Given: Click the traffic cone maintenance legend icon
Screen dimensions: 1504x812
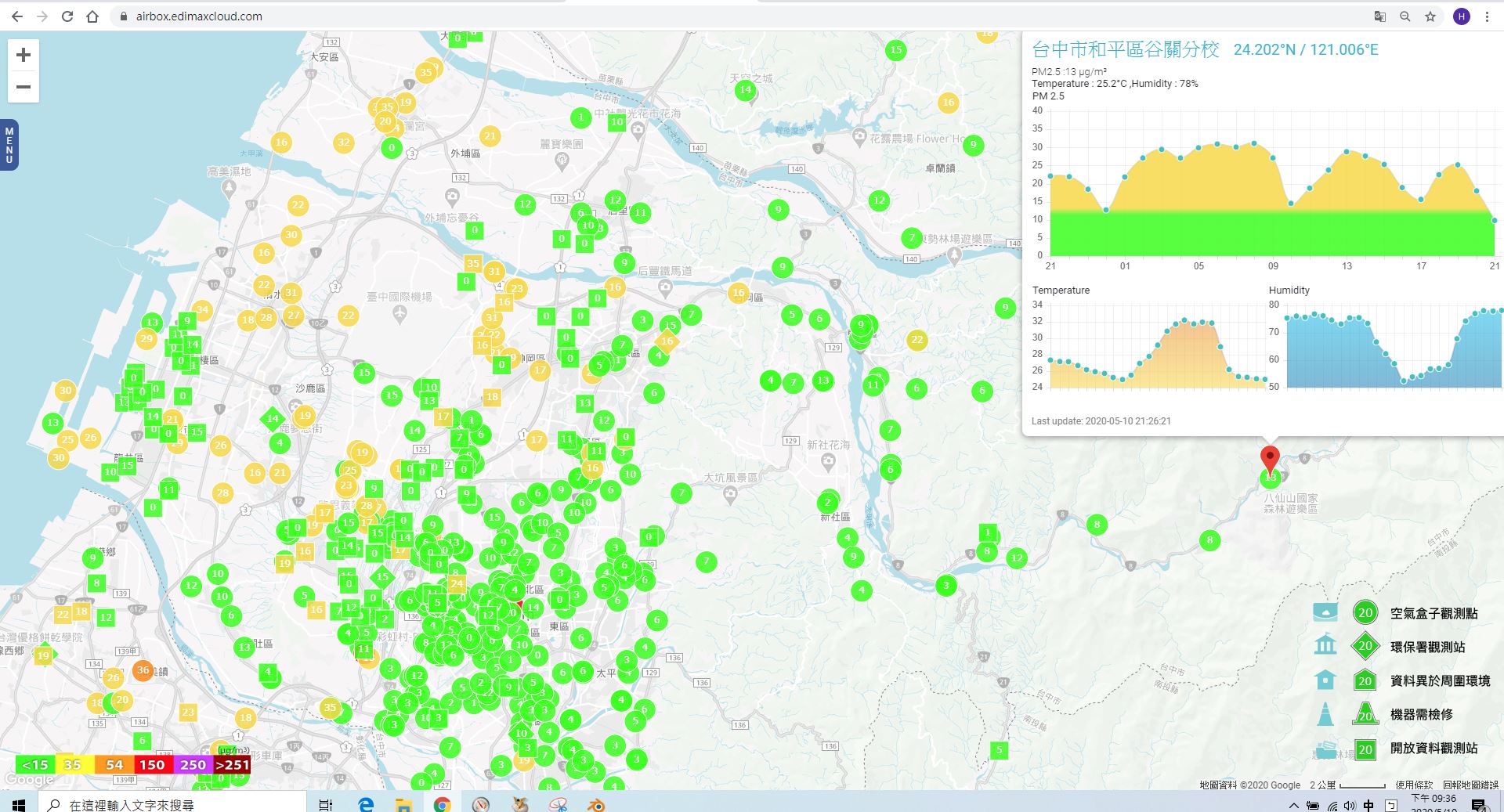Looking at the screenshot, I should click(1325, 714).
